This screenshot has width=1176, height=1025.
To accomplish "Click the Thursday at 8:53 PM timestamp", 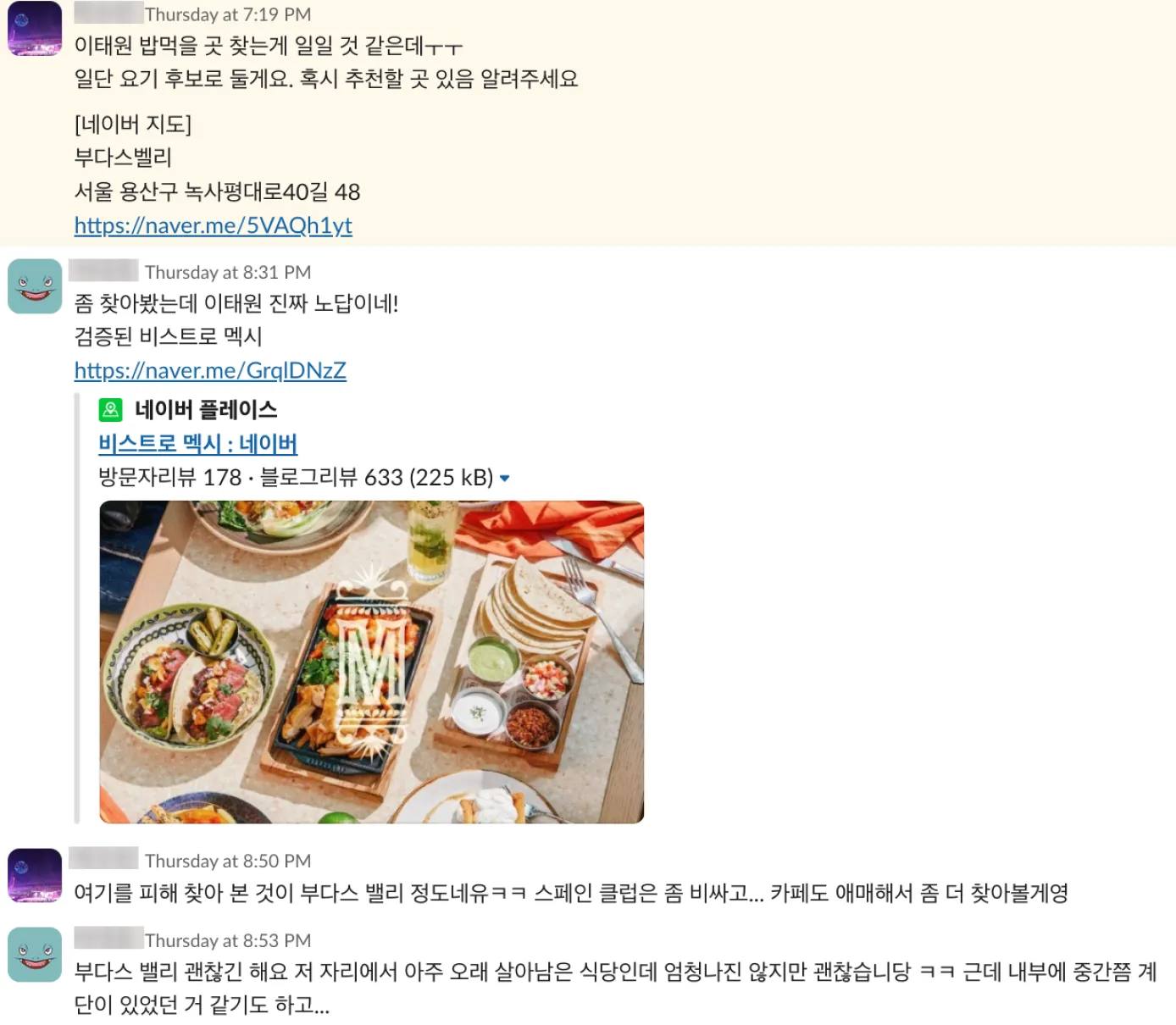I will [x=228, y=940].
